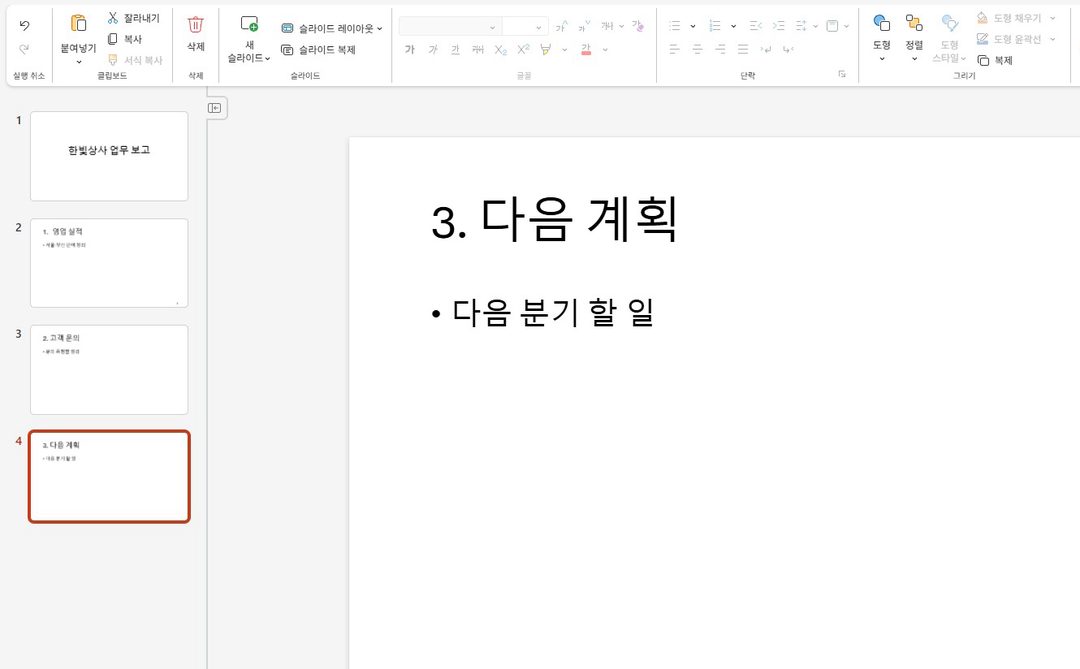This screenshot has width=1080, height=669.
Task: Increase the list indent level
Action: pos(778,26)
